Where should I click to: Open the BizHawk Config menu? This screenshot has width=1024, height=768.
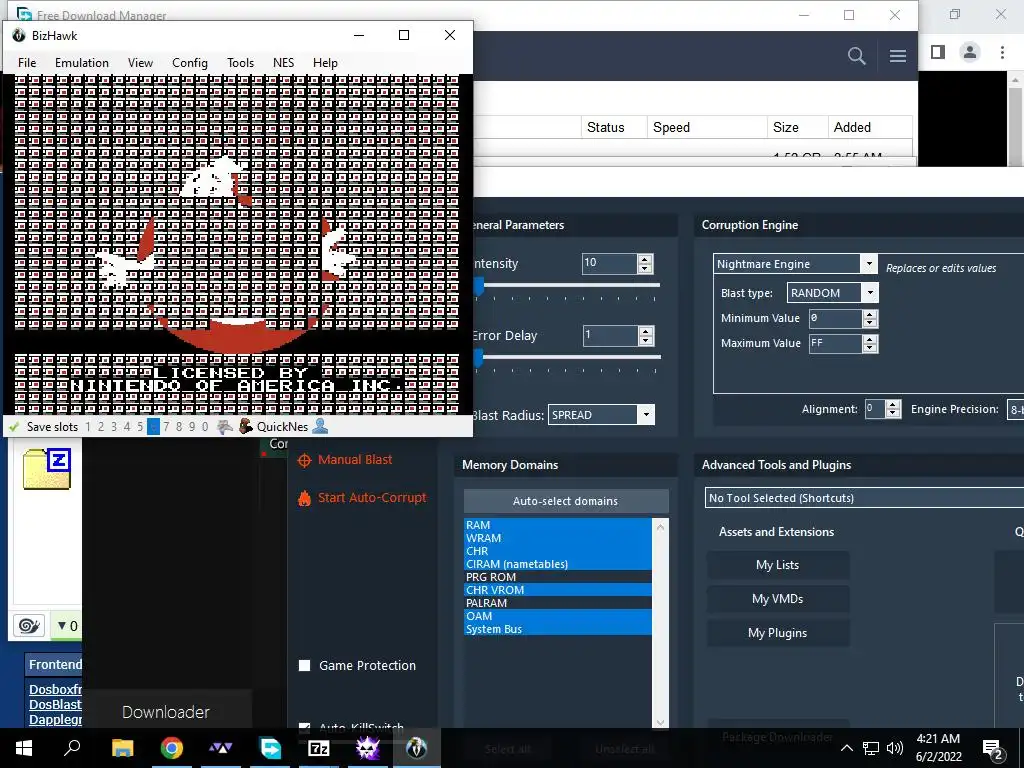point(189,63)
